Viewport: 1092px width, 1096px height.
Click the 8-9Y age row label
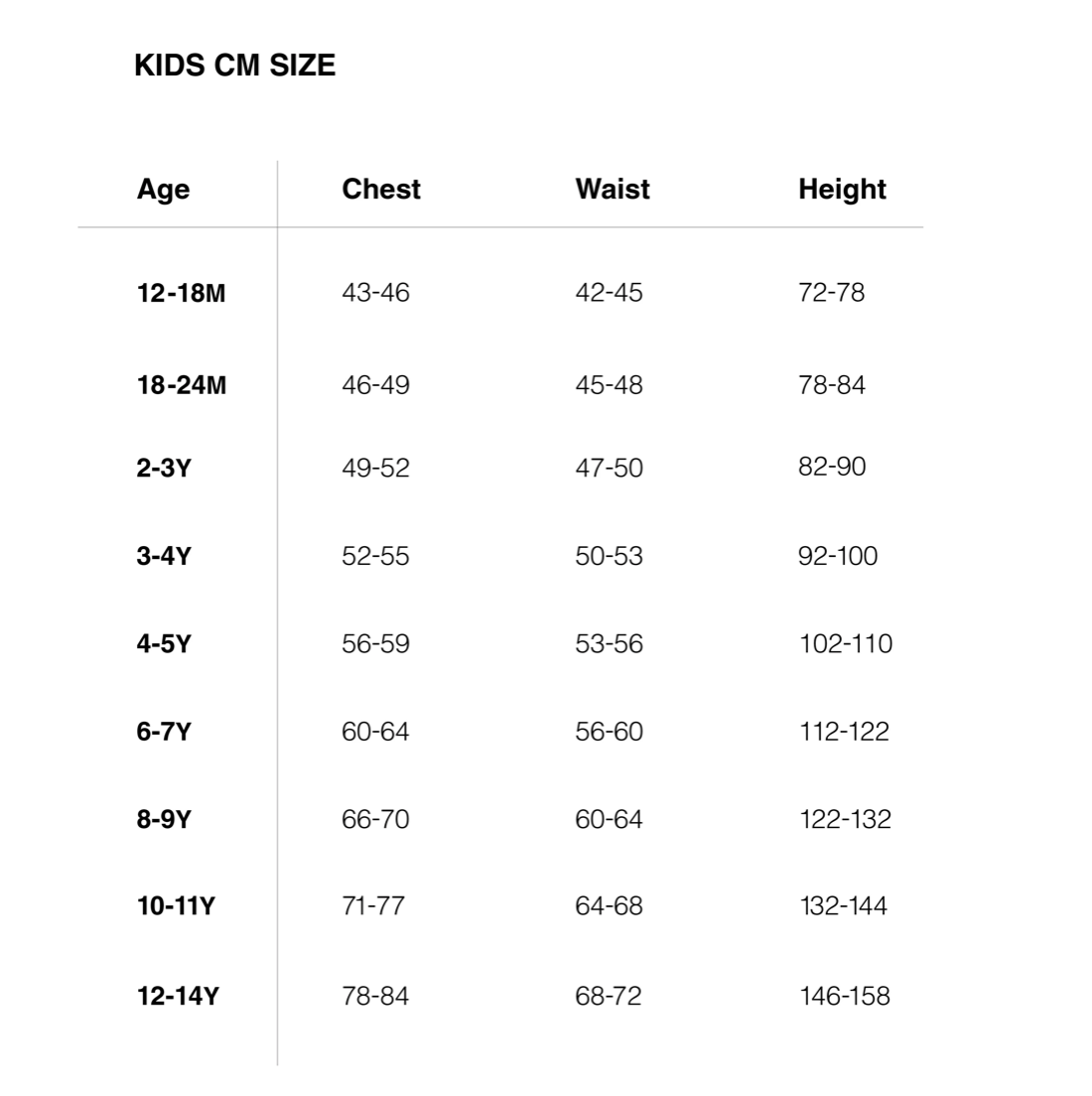(164, 818)
